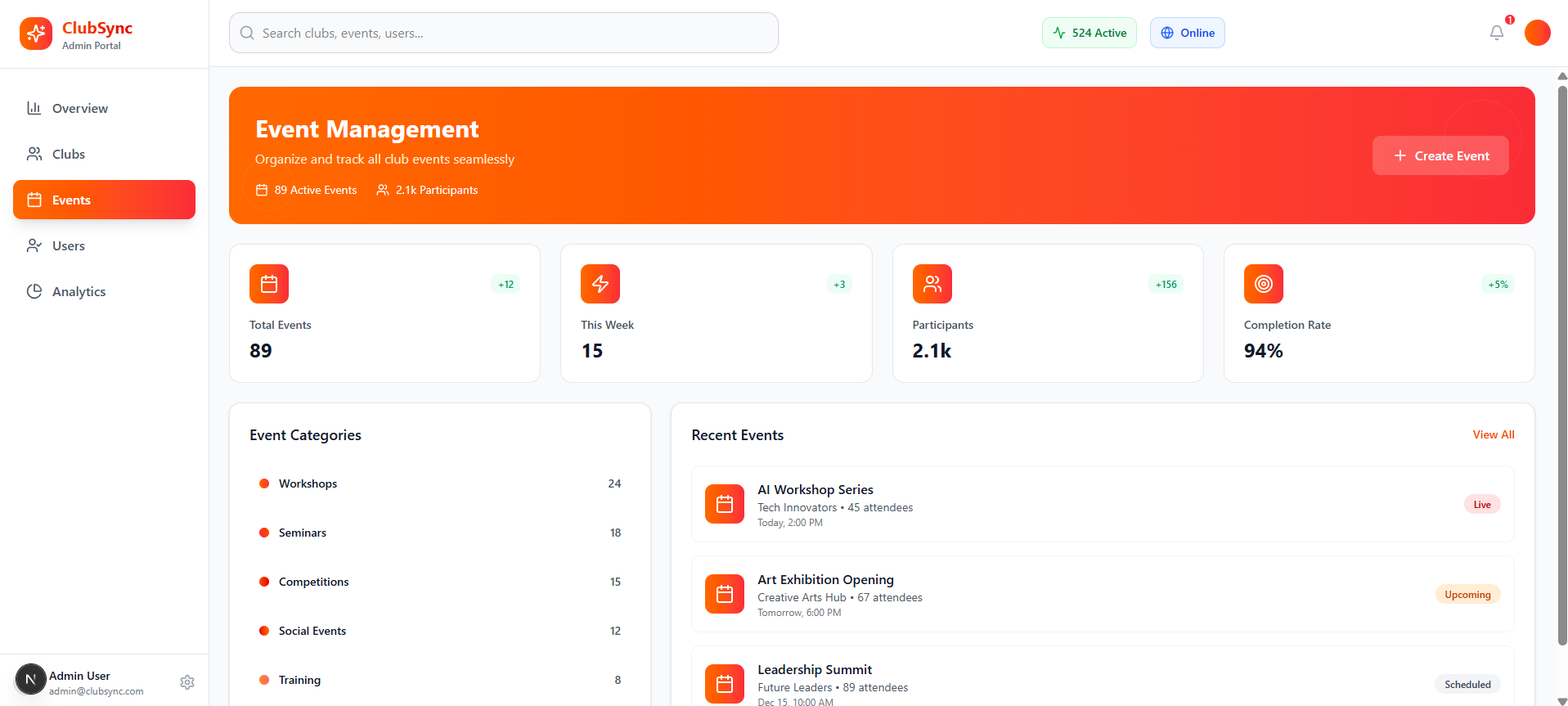Click the AI Workshop Series calendar icon
The width and height of the screenshot is (1568, 706).
pos(725,504)
